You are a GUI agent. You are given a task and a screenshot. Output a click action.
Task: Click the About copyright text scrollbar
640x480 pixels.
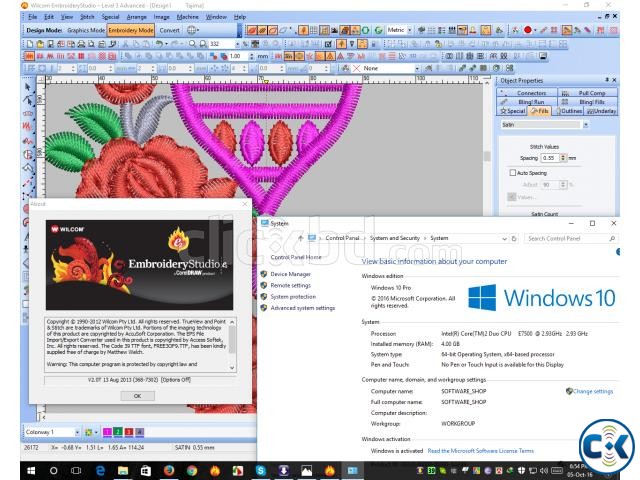pyautogui.click(x=232, y=345)
